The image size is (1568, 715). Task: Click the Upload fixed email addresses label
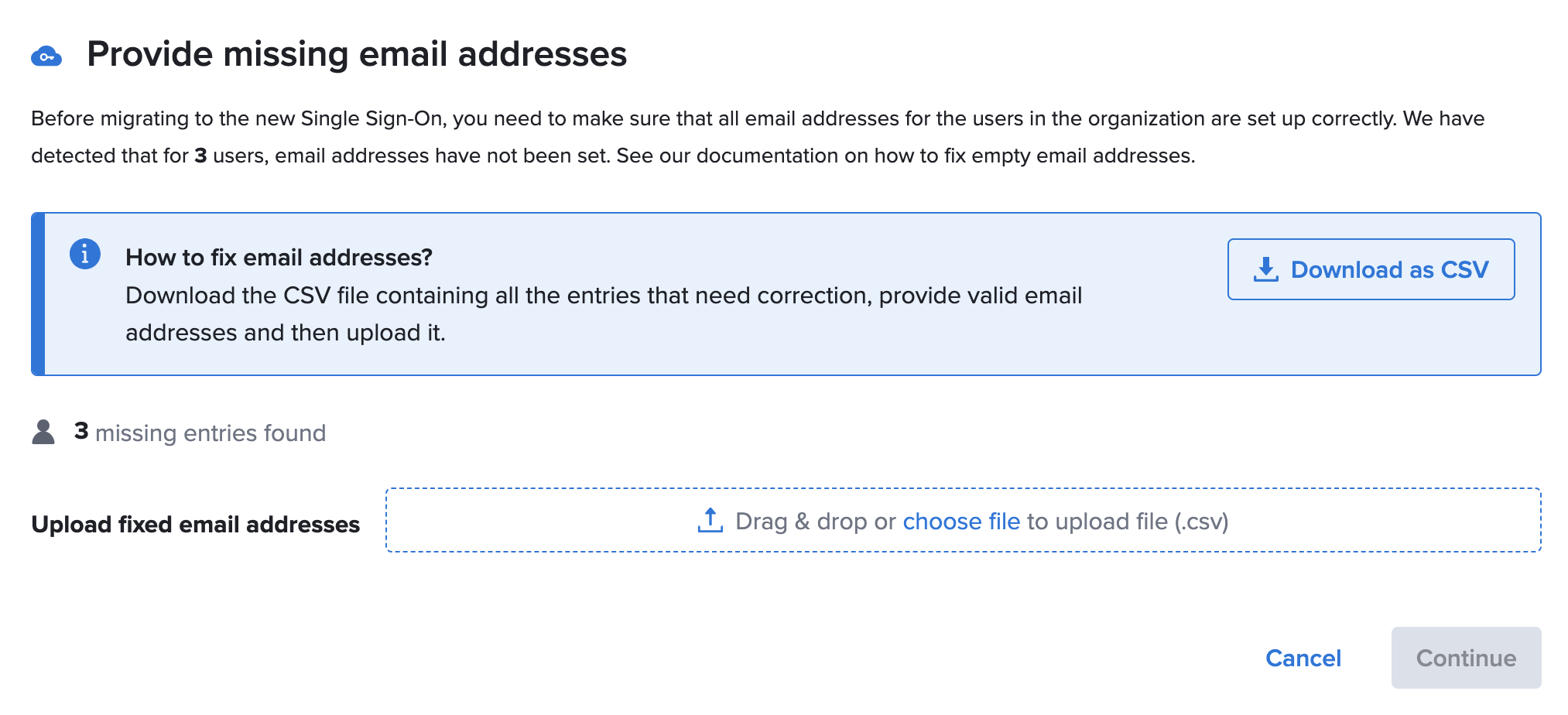pos(195,524)
